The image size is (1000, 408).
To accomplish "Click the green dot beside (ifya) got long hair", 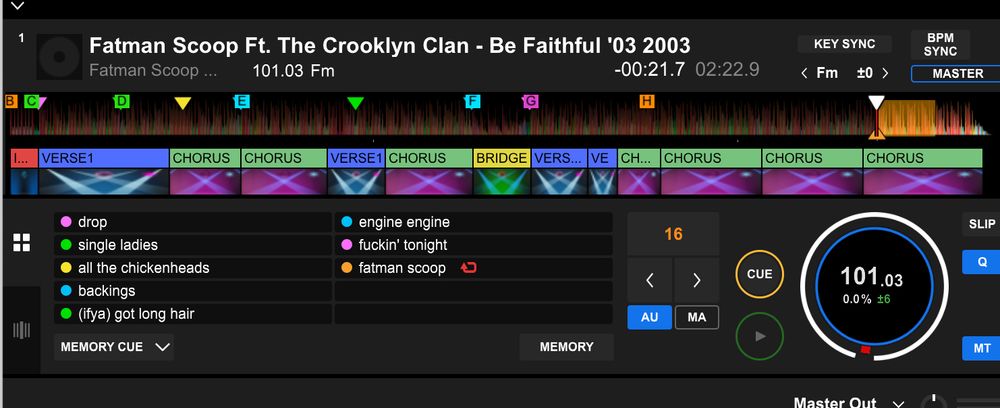I will coord(66,314).
